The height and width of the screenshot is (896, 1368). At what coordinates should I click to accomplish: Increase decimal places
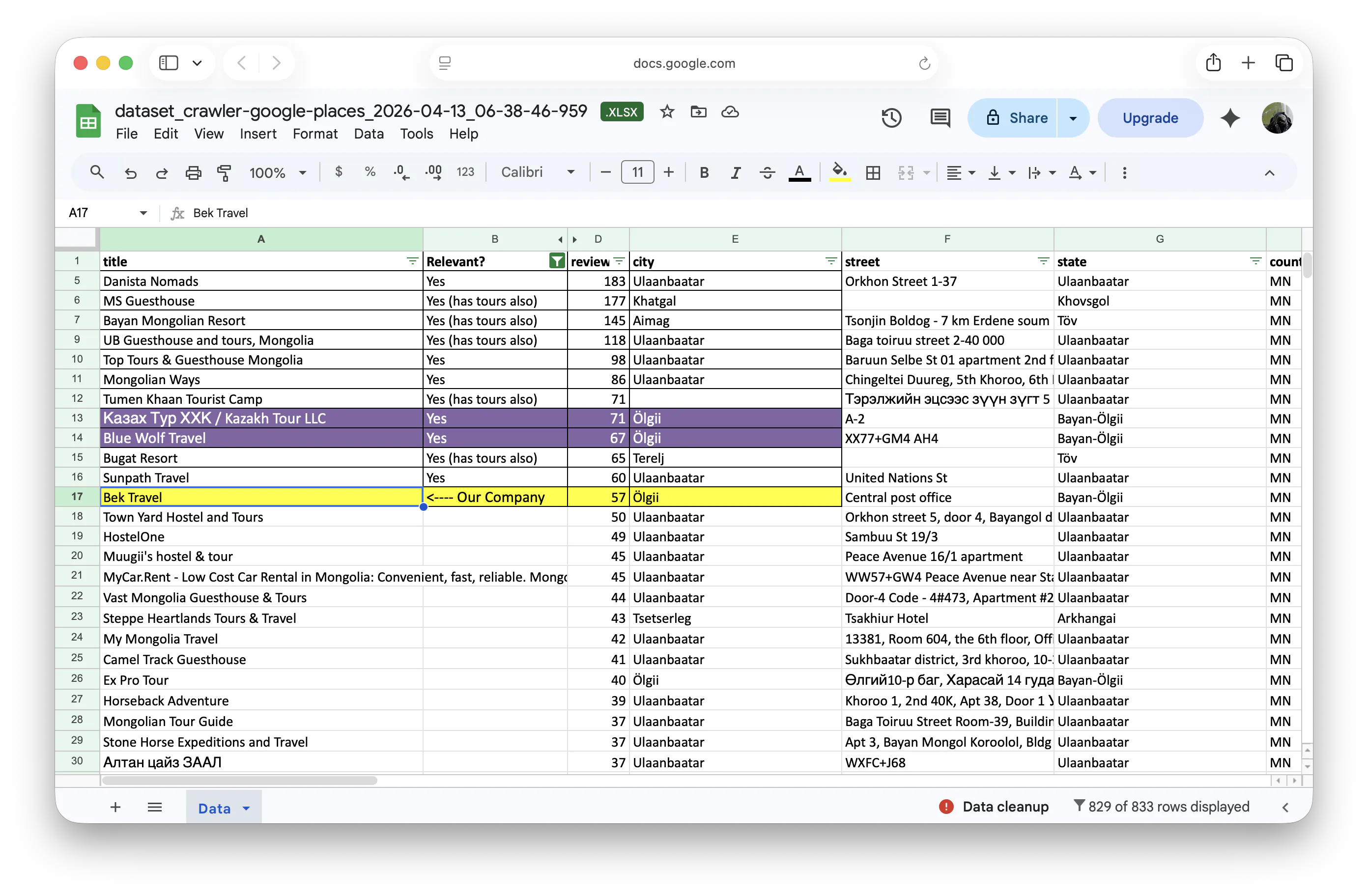click(433, 172)
